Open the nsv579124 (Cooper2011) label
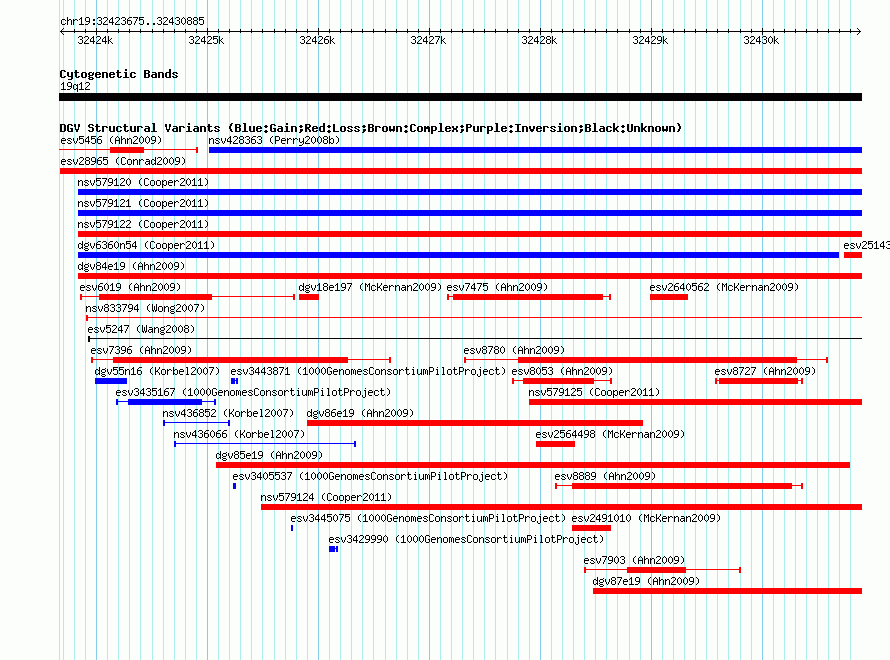Screen dimensions: 890x660 [326, 497]
